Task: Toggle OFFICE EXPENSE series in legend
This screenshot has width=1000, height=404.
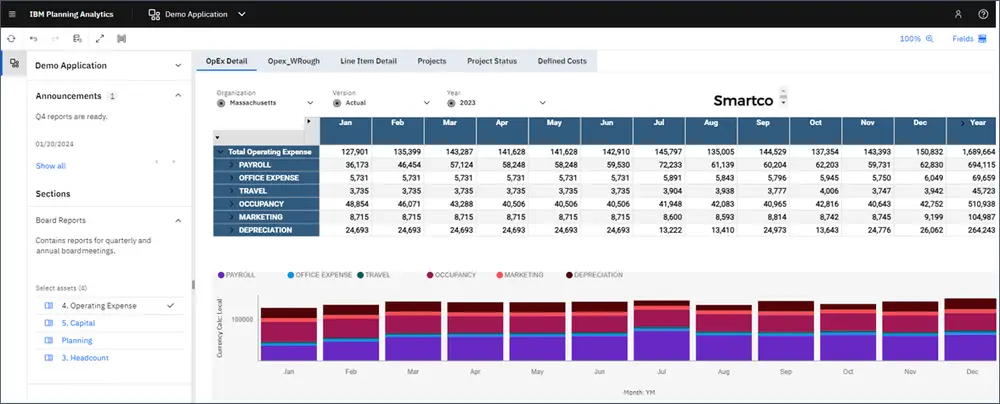Action: tap(320, 275)
